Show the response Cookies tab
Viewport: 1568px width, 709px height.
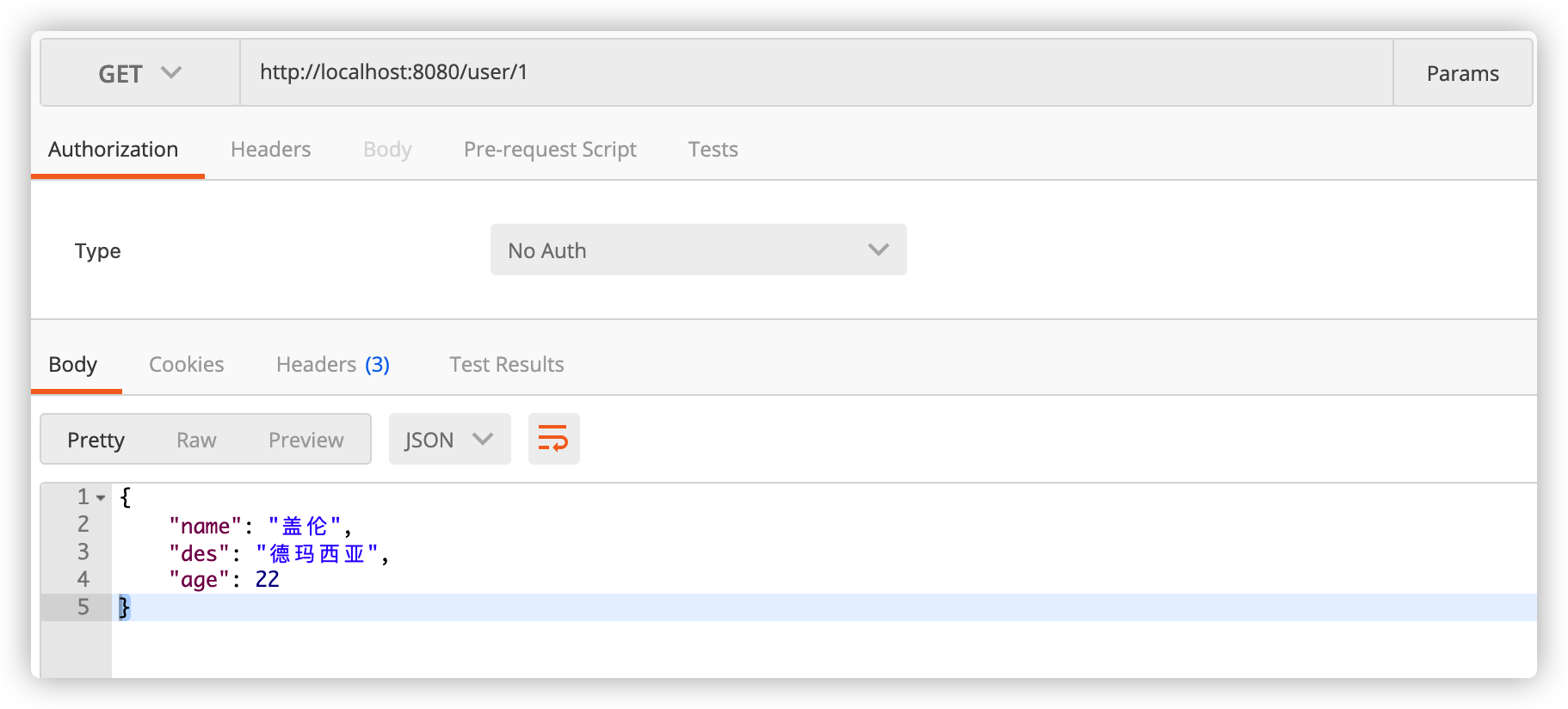[186, 365]
